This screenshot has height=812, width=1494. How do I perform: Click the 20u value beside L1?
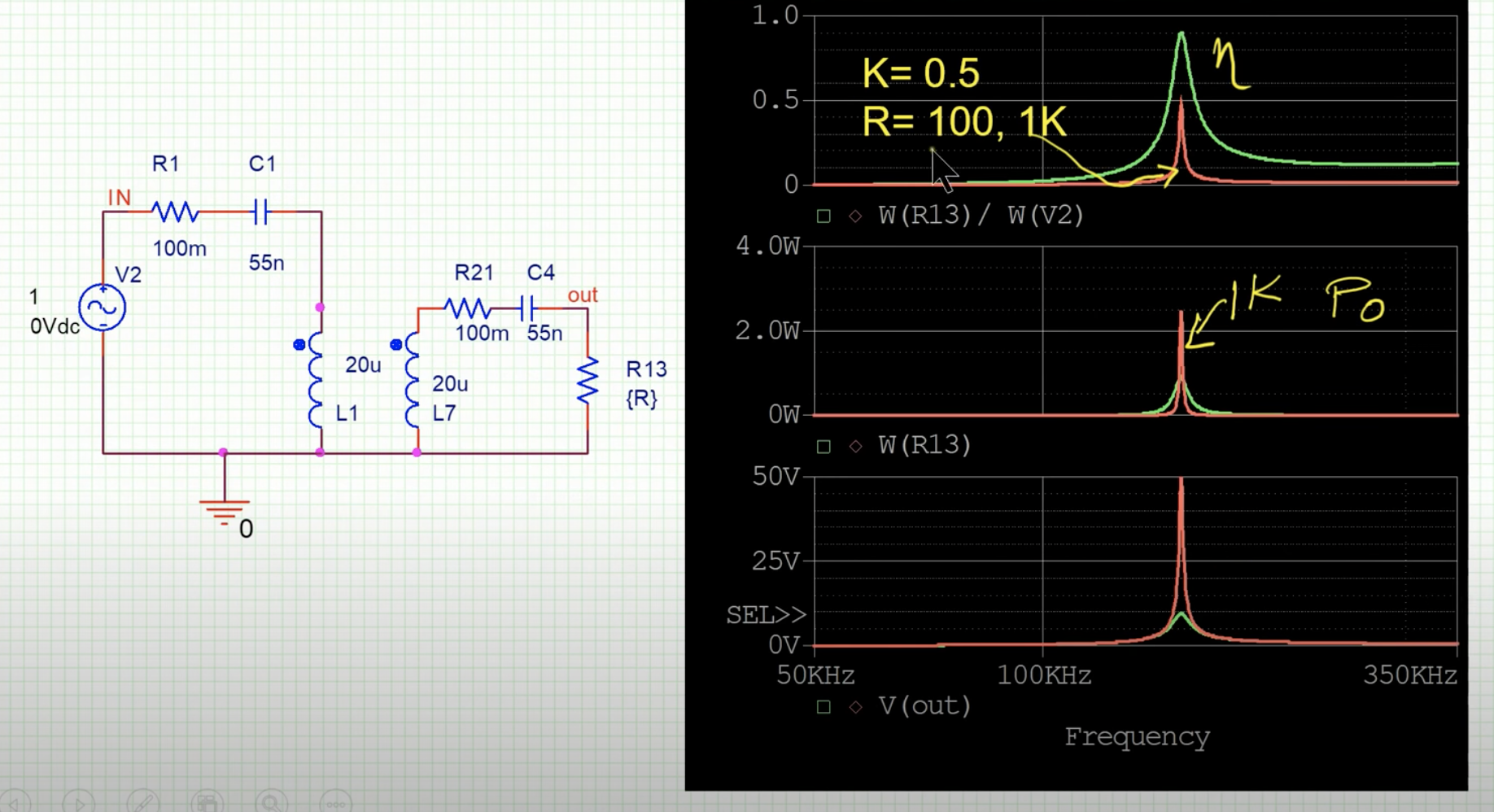(x=363, y=365)
